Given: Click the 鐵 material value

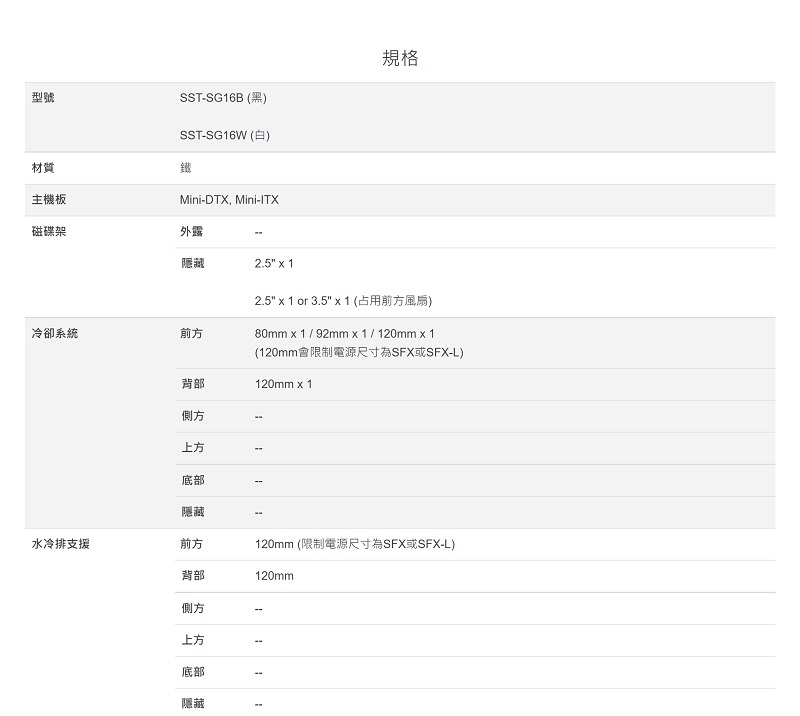Looking at the screenshot, I should coord(186,168).
